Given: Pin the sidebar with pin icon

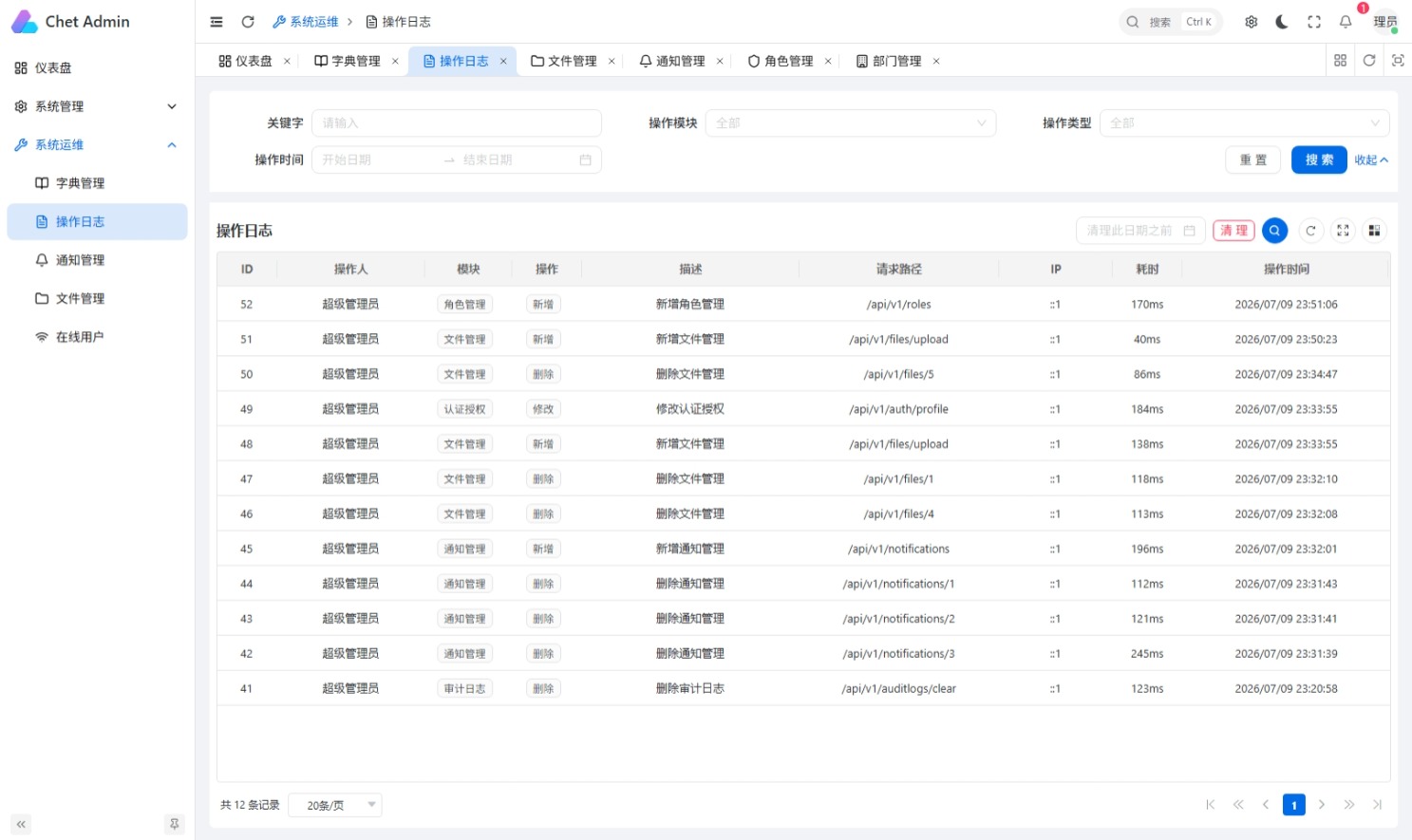Looking at the screenshot, I should pos(174,824).
